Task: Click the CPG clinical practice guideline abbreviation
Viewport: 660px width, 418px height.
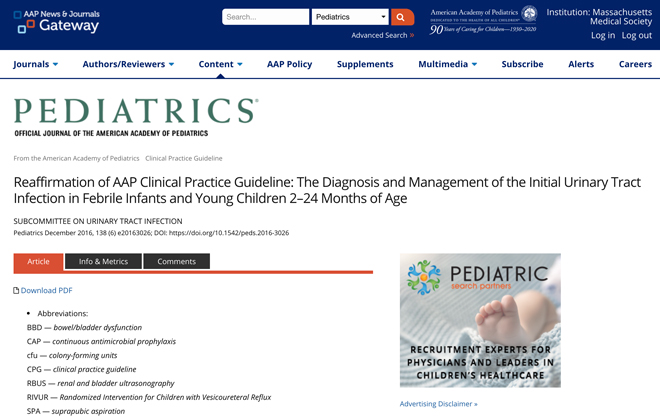Action: point(81,369)
